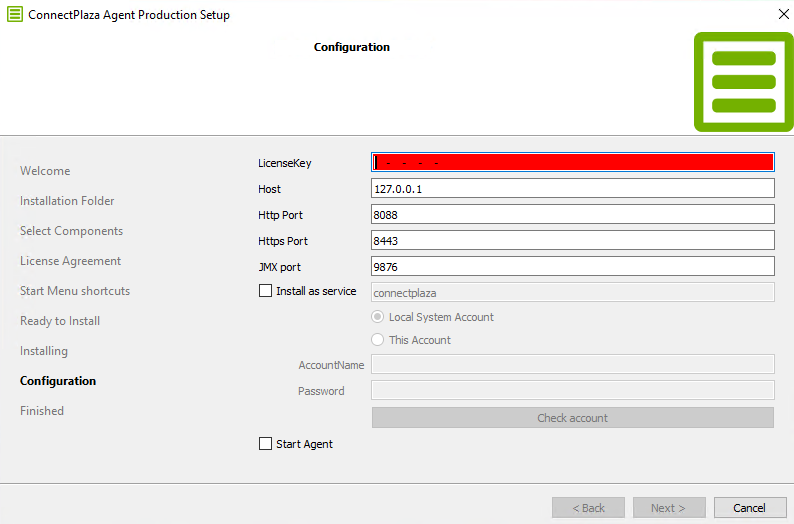Click the large green ConnectPlaza logo
This screenshot has width=794, height=524.
click(743, 82)
